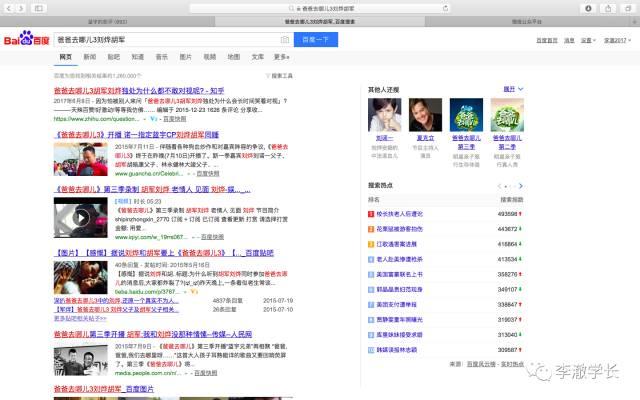Viewport: 640px width, 400px height.
Task: Open the 更多贴吧相关帖子 link
Action: coord(80,318)
